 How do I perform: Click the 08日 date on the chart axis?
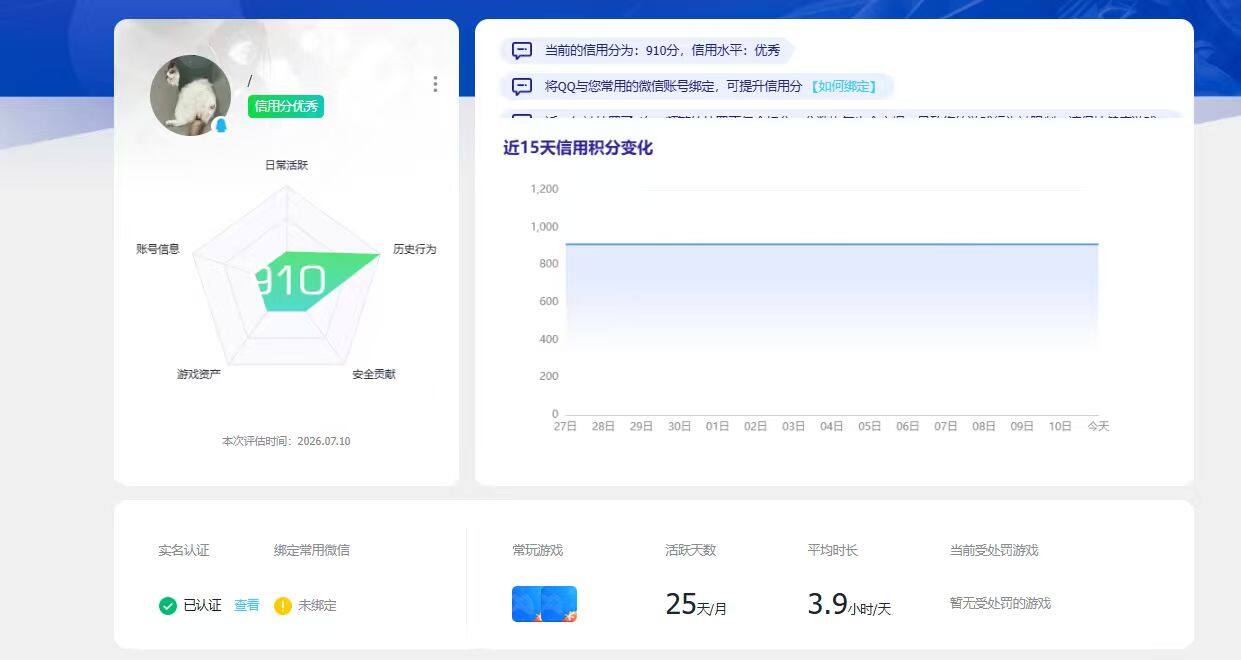pyautogui.click(x=983, y=426)
